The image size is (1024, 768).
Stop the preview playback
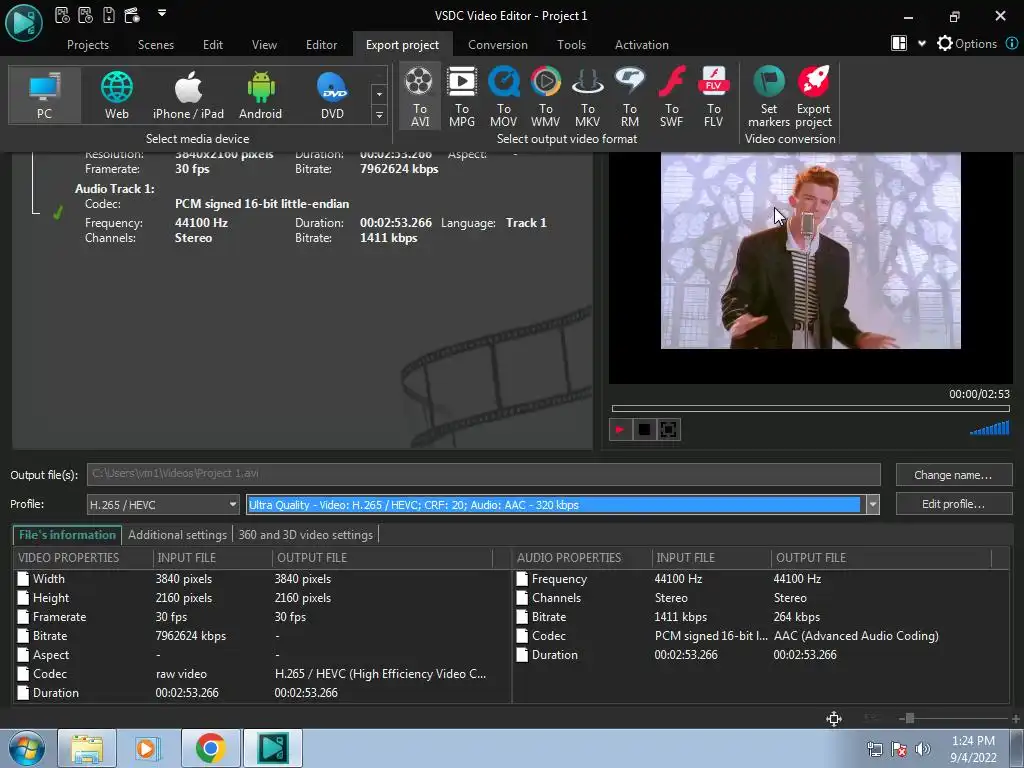point(644,430)
